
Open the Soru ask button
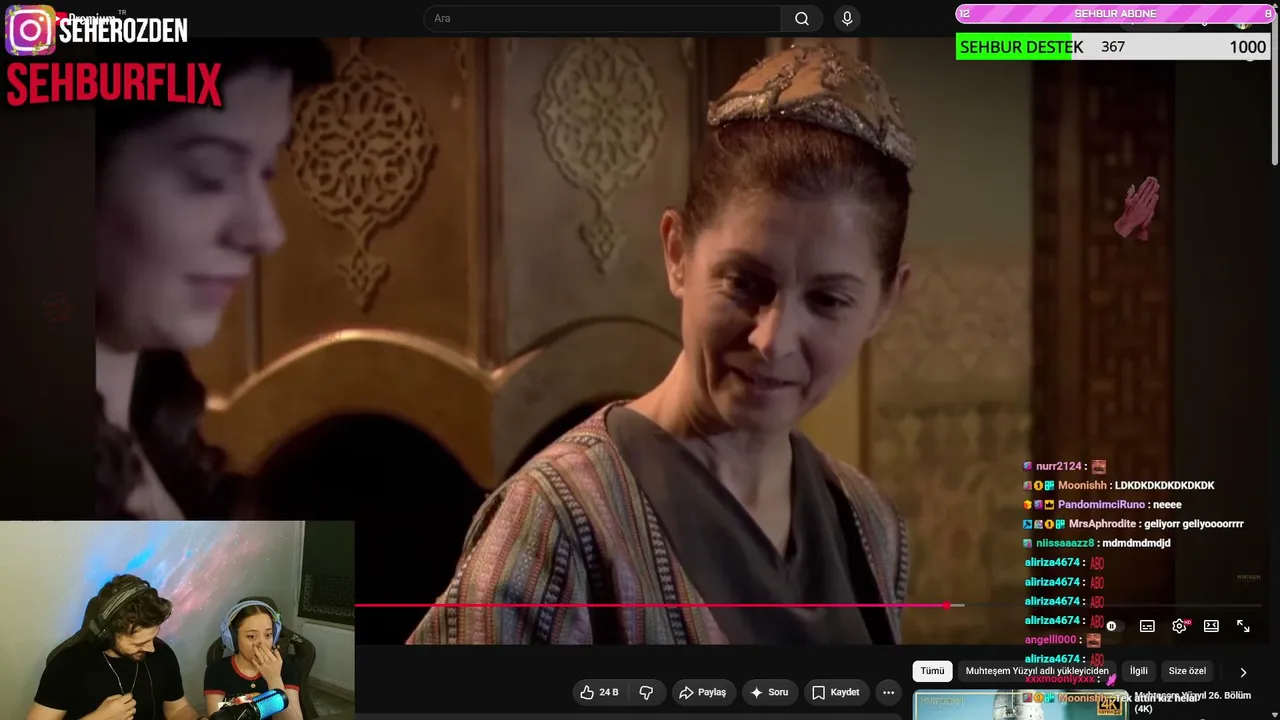769,692
